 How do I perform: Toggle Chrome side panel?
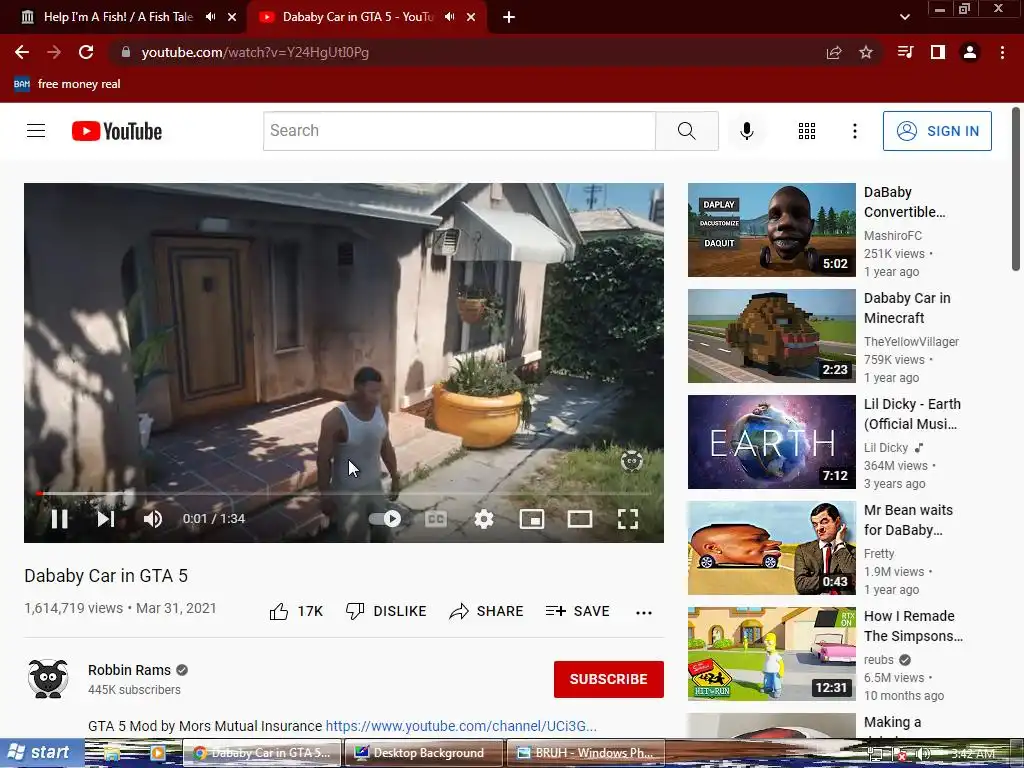[938, 52]
